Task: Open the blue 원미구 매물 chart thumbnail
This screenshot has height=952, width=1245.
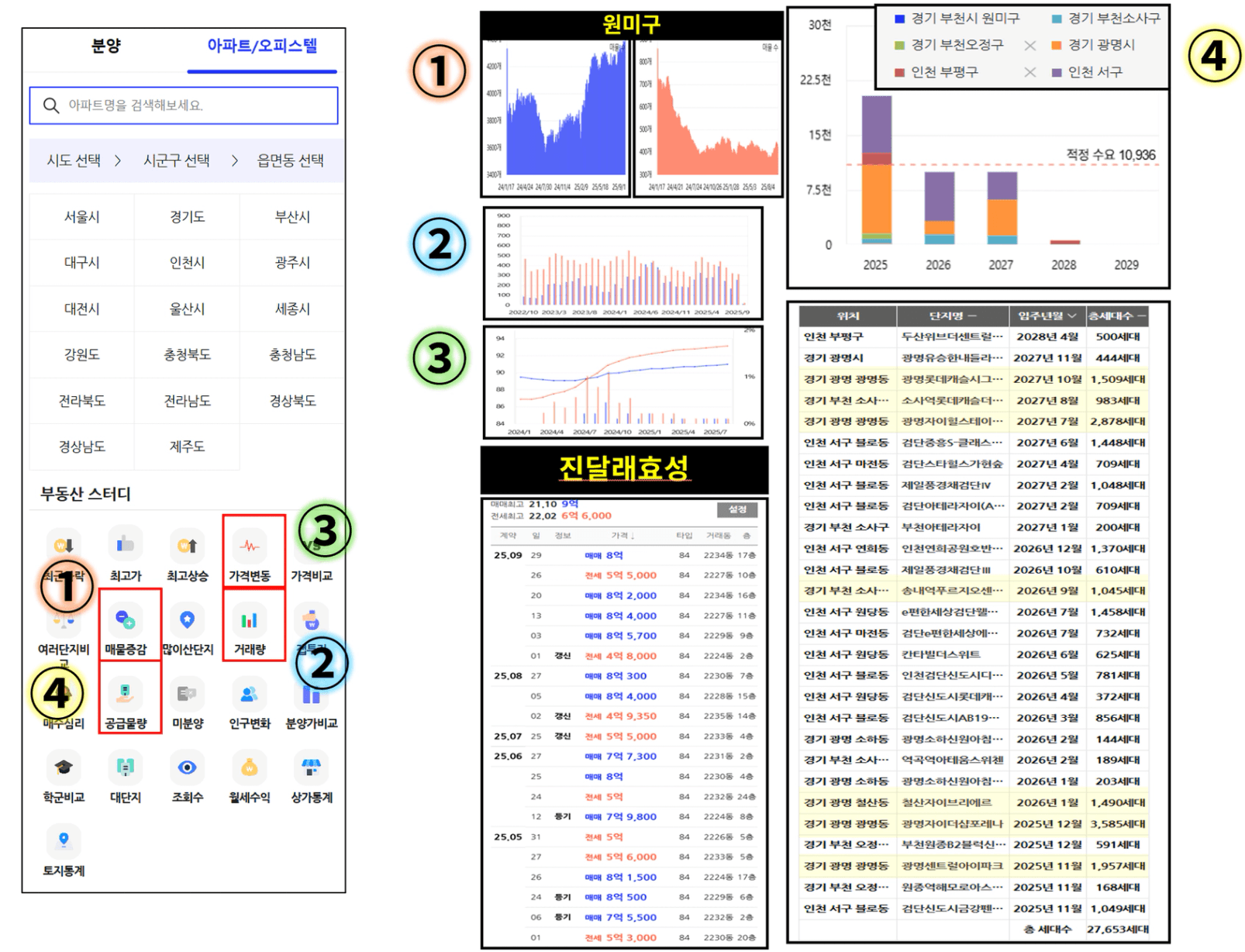Action: pyautogui.click(x=555, y=116)
